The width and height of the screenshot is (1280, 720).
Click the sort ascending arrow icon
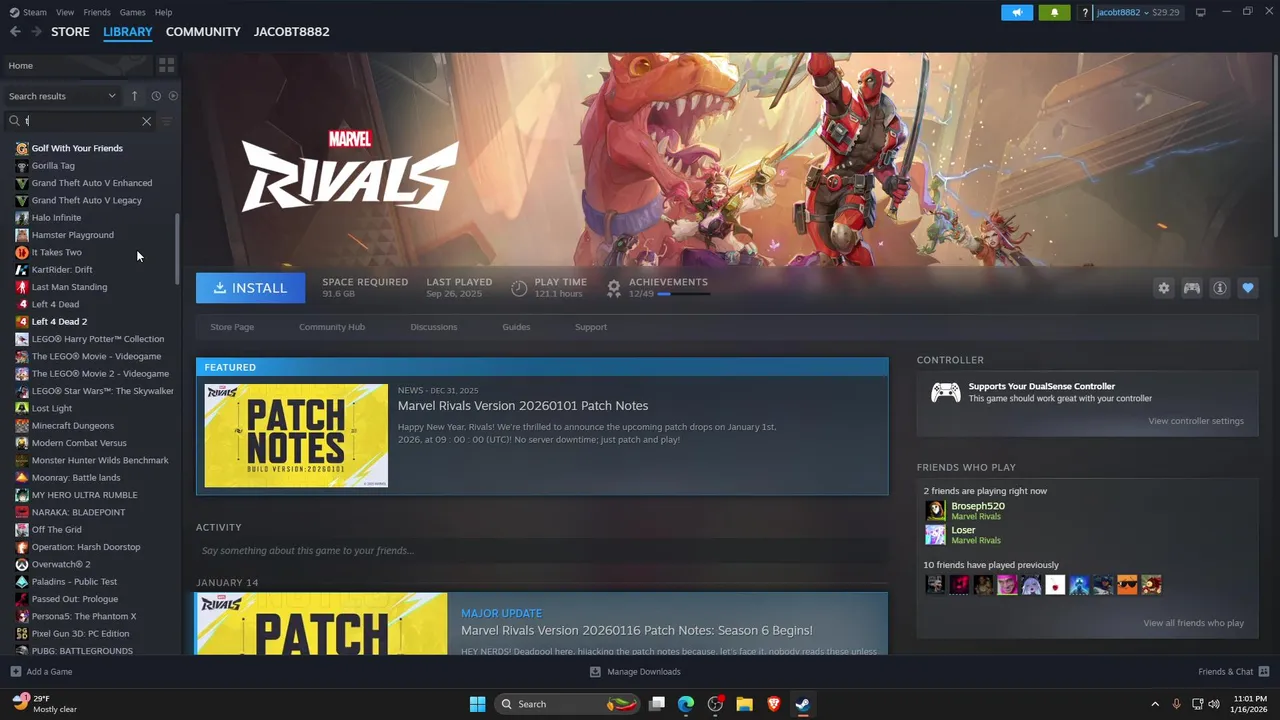[134, 96]
